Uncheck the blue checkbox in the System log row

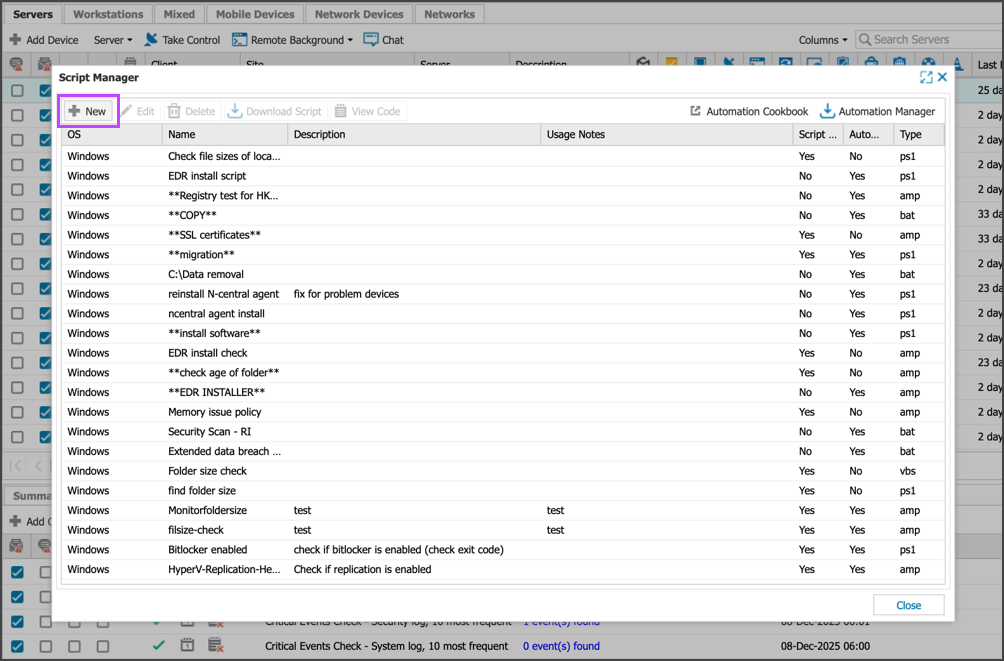[17, 646]
